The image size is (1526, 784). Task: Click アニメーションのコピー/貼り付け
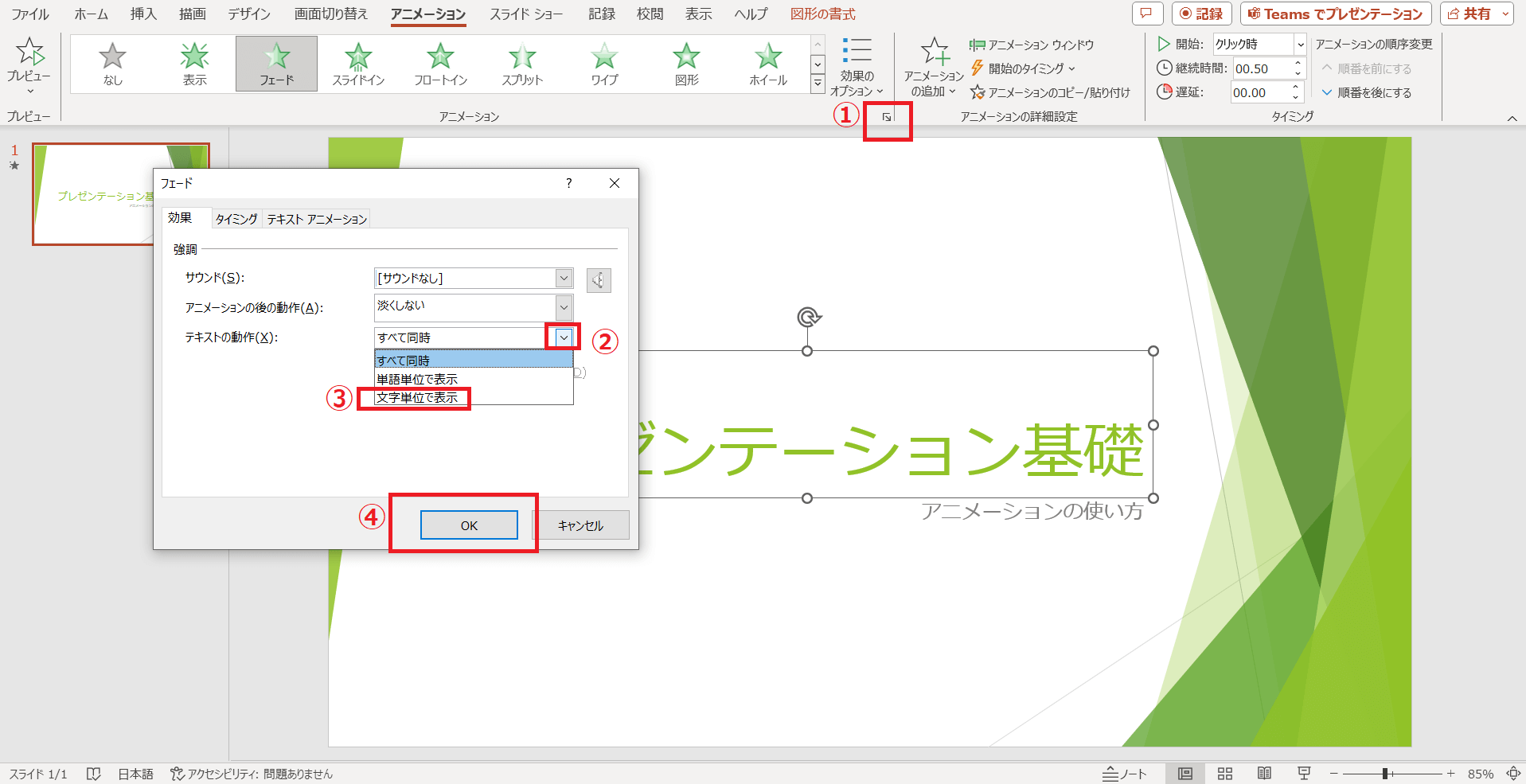tap(1050, 92)
